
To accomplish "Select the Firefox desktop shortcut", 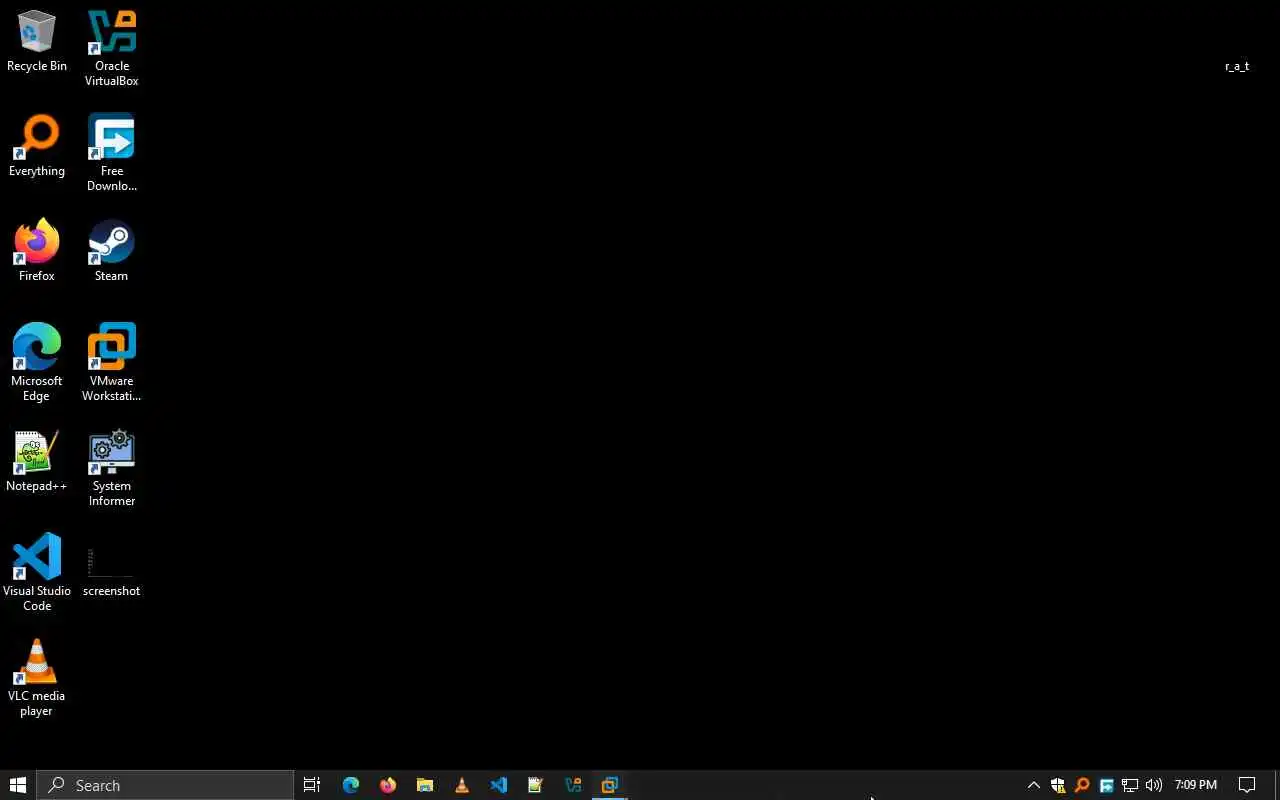I will click(x=37, y=252).
